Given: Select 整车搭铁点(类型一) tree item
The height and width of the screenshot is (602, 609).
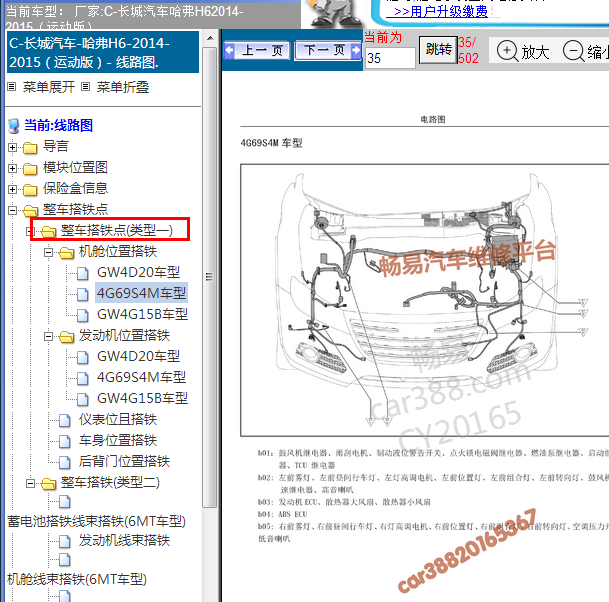Looking at the screenshot, I should tap(117, 230).
